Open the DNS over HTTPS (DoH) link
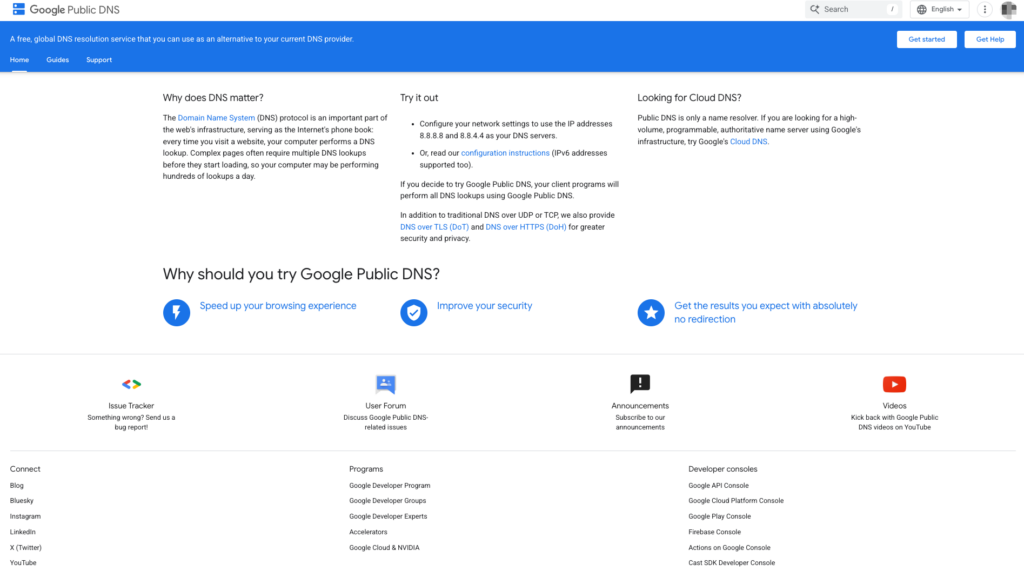1024x571 pixels. pyautogui.click(x=526, y=227)
